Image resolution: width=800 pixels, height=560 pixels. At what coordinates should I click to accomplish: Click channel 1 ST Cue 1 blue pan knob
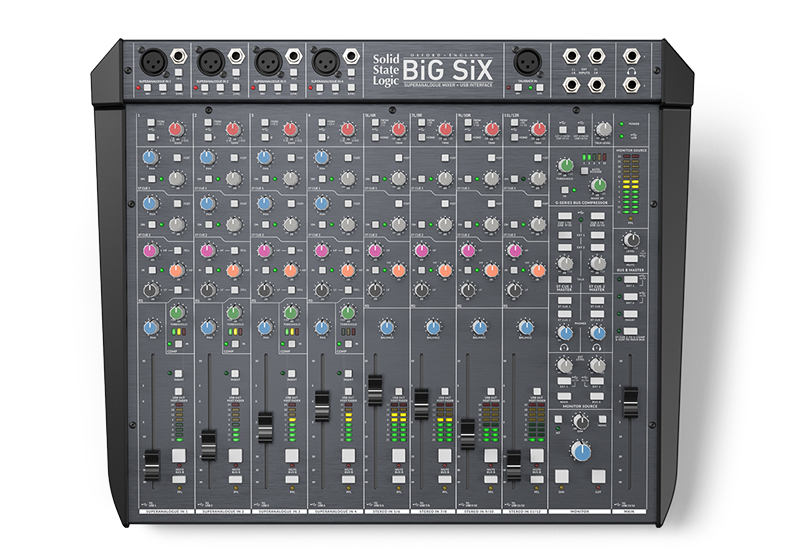(x=150, y=158)
